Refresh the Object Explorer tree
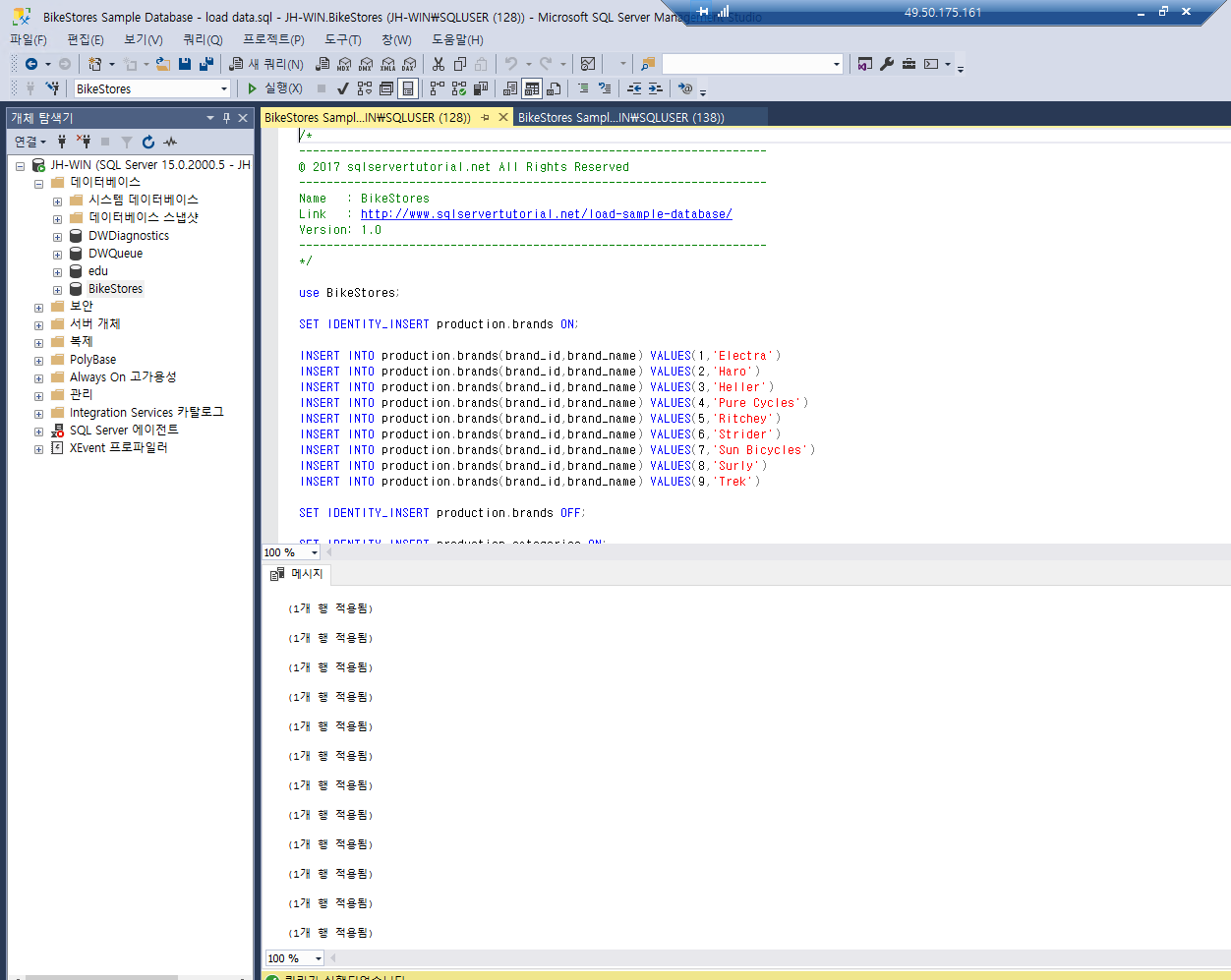The height and width of the screenshot is (980, 1231). (148, 142)
